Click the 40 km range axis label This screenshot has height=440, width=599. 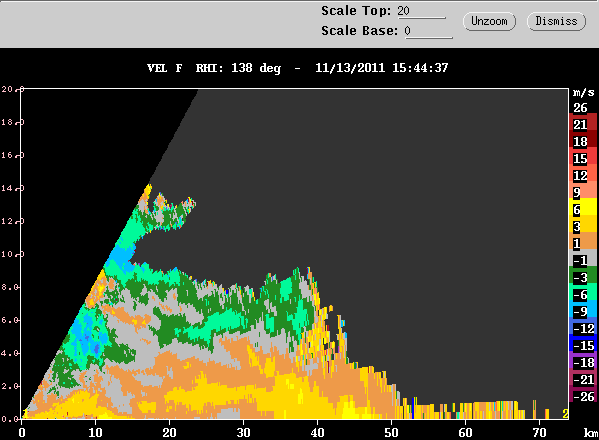point(317,432)
